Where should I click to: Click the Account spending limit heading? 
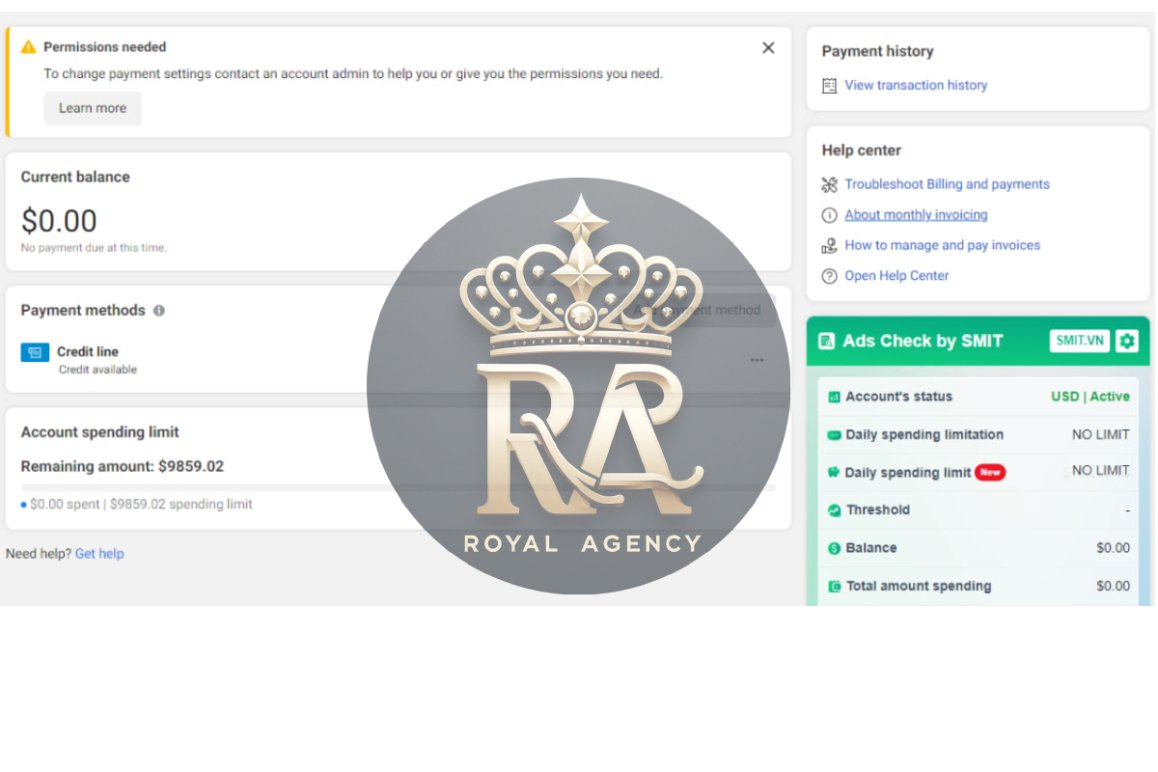point(100,432)
